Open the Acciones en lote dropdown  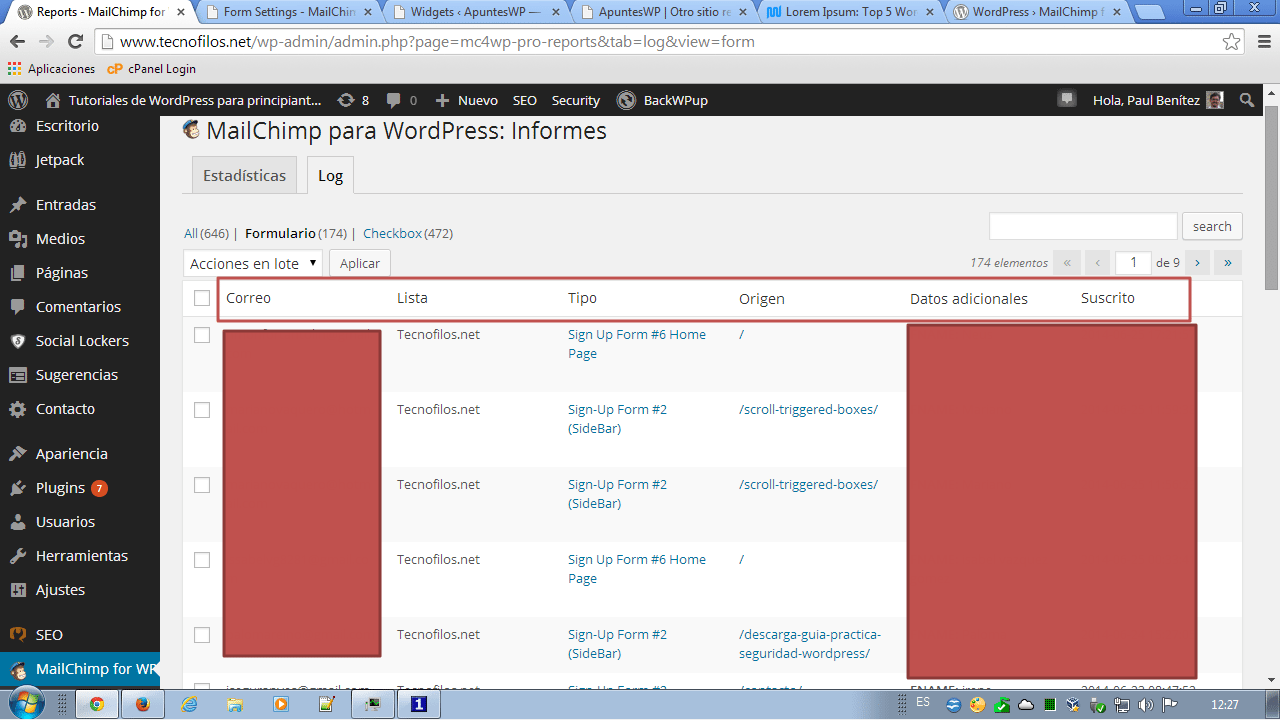253,263
